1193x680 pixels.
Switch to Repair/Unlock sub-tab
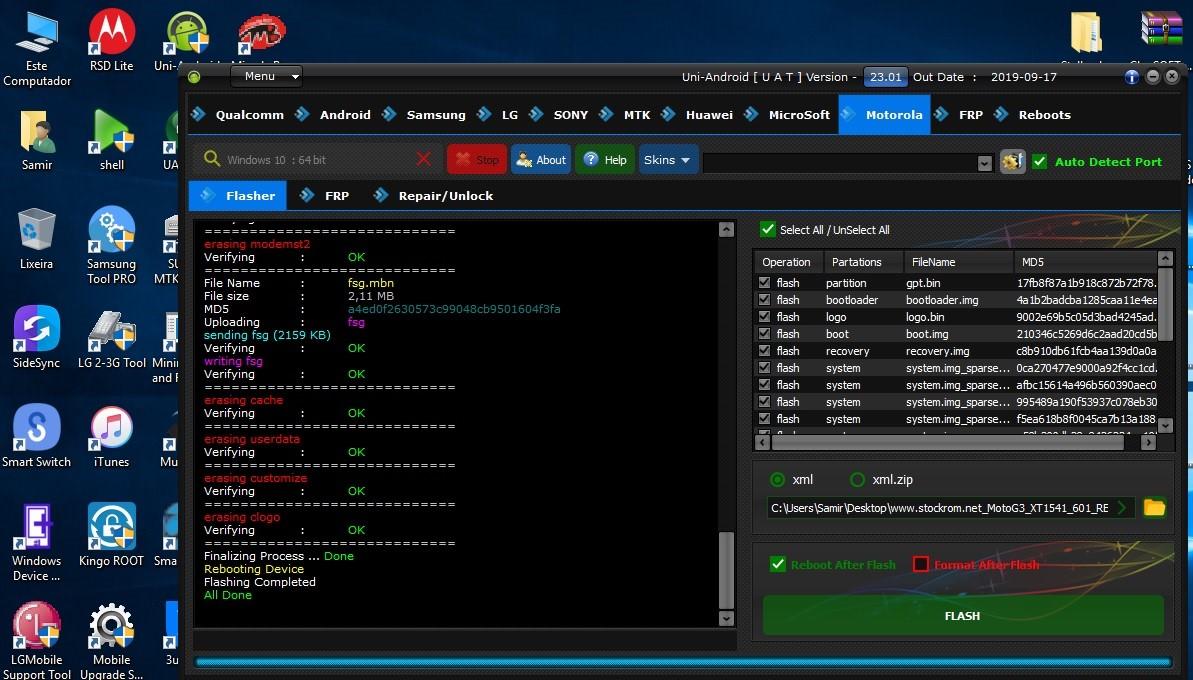click(x=434, y=195)
